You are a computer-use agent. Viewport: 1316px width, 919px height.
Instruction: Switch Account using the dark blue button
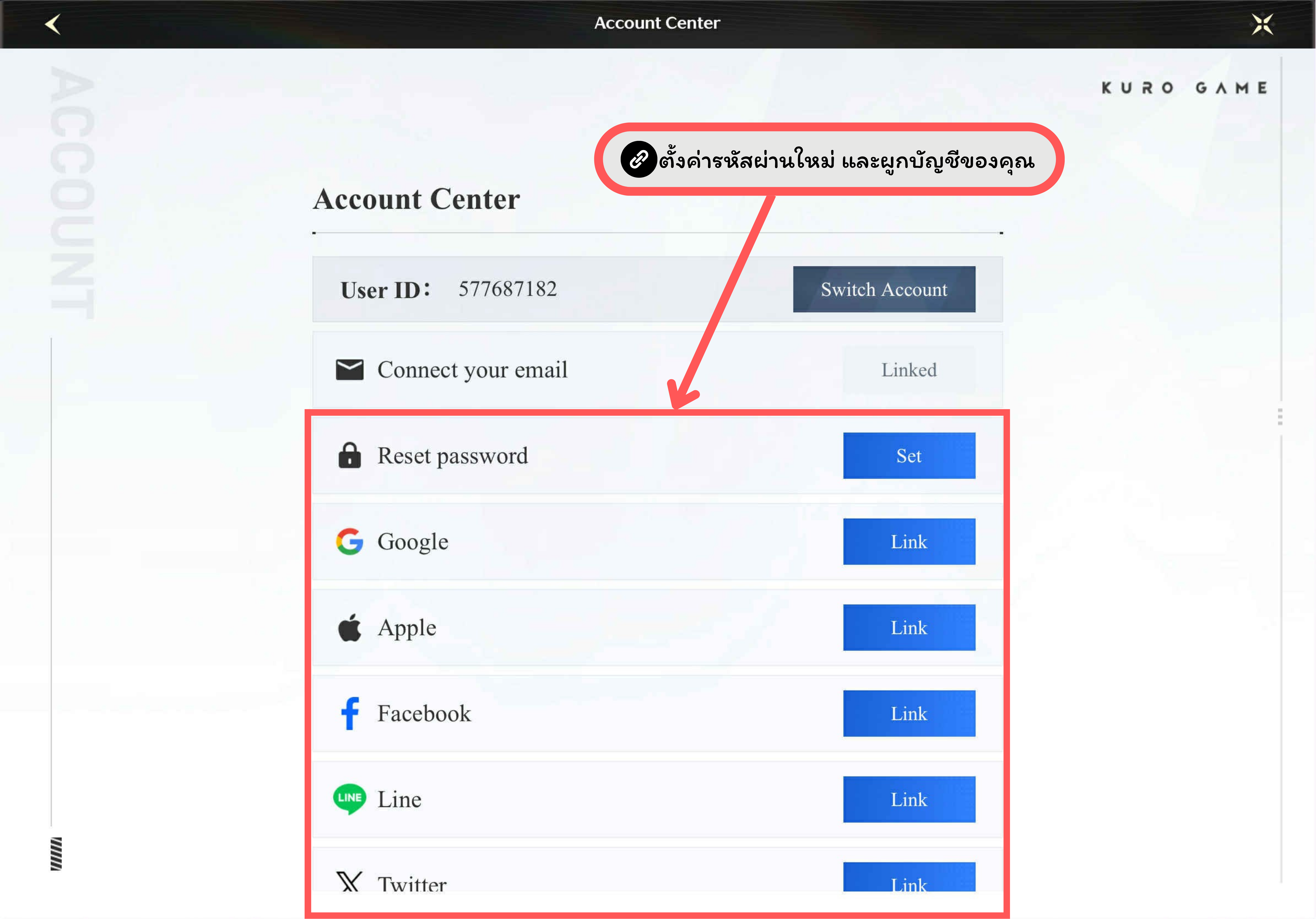(884, 289)
